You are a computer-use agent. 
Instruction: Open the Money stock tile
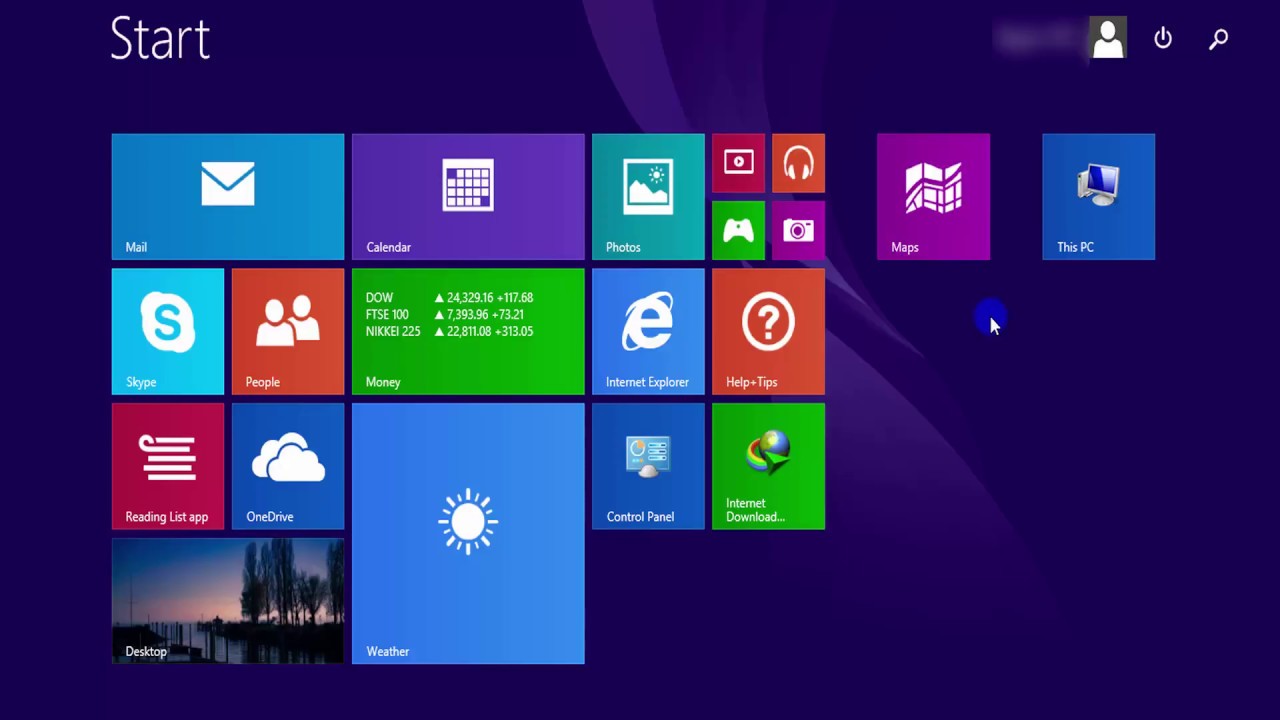[x=468, y=332]
